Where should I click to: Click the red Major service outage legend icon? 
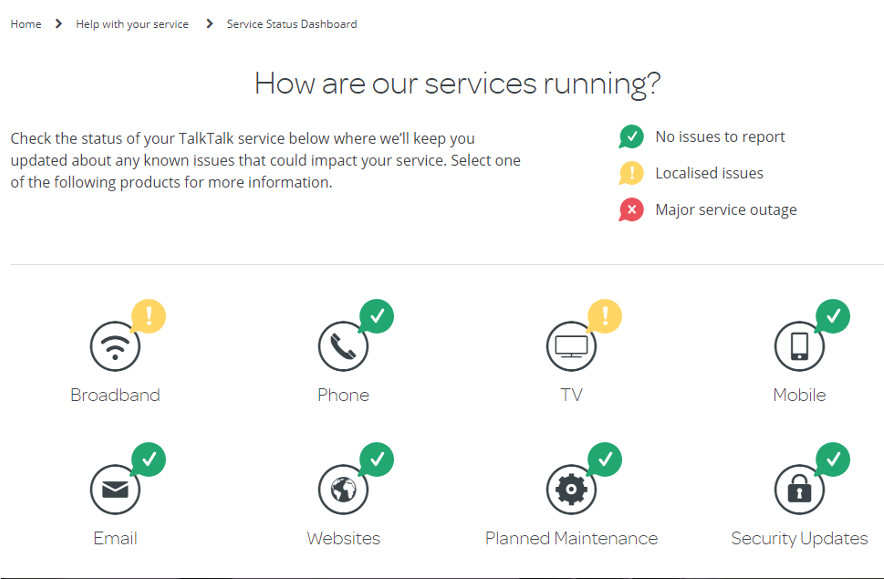(631, 210)
